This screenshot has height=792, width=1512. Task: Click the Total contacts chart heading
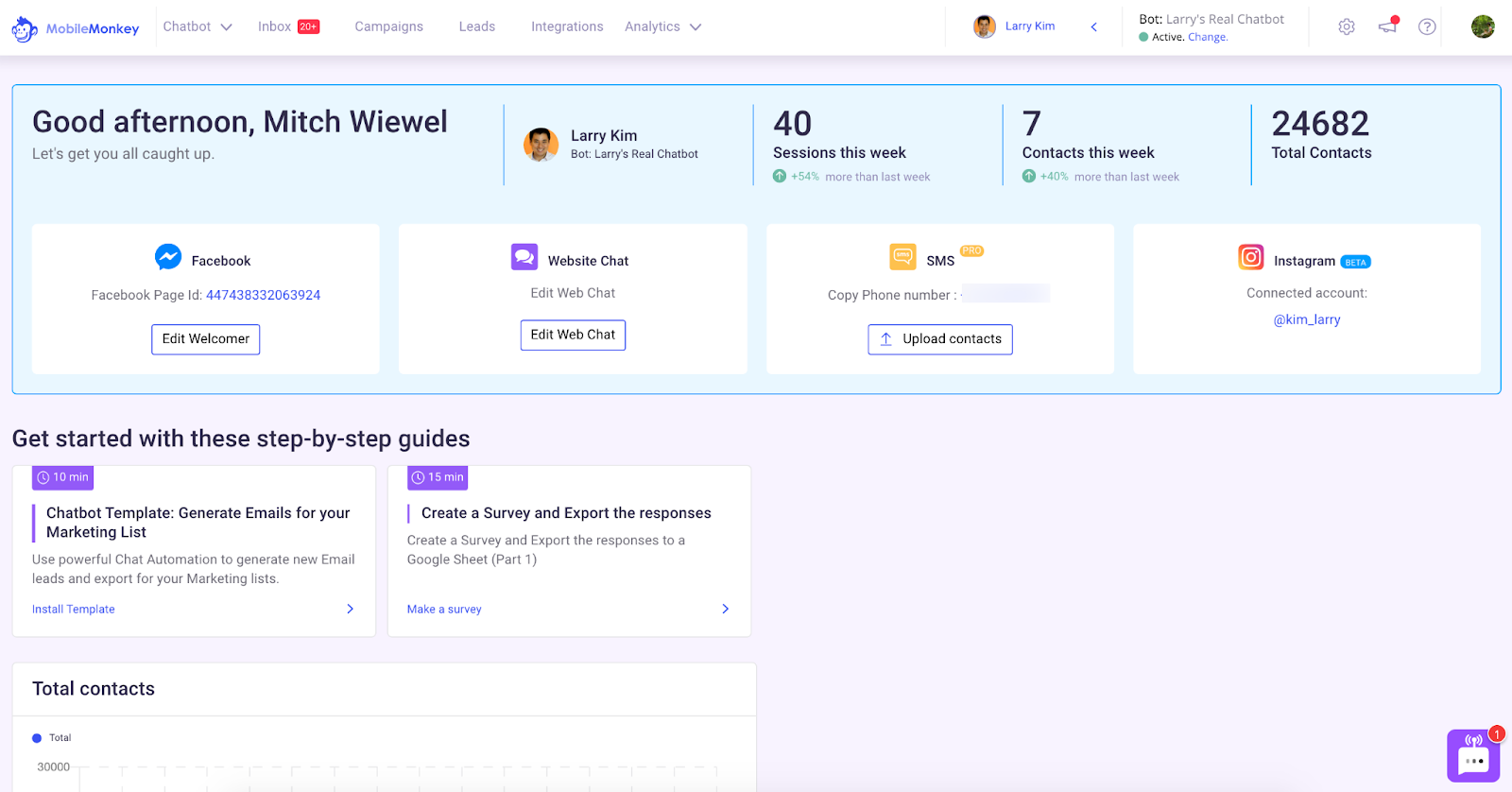(x=94, y=689)
